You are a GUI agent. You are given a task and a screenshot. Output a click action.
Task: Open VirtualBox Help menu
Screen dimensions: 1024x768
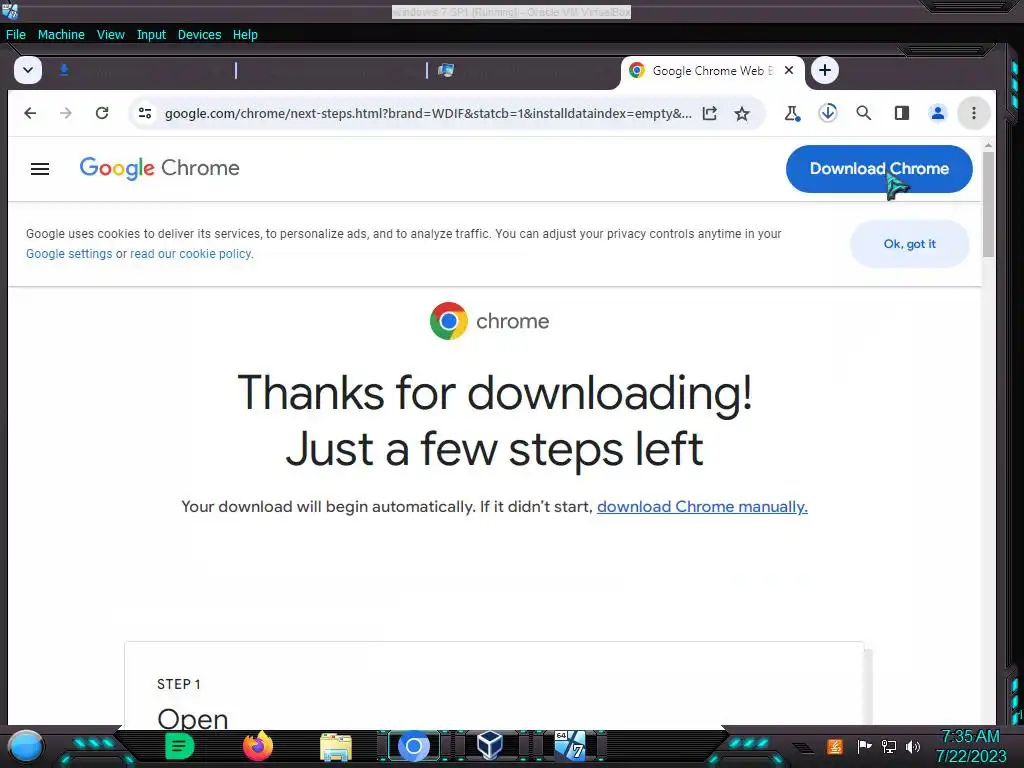point(245,35)
